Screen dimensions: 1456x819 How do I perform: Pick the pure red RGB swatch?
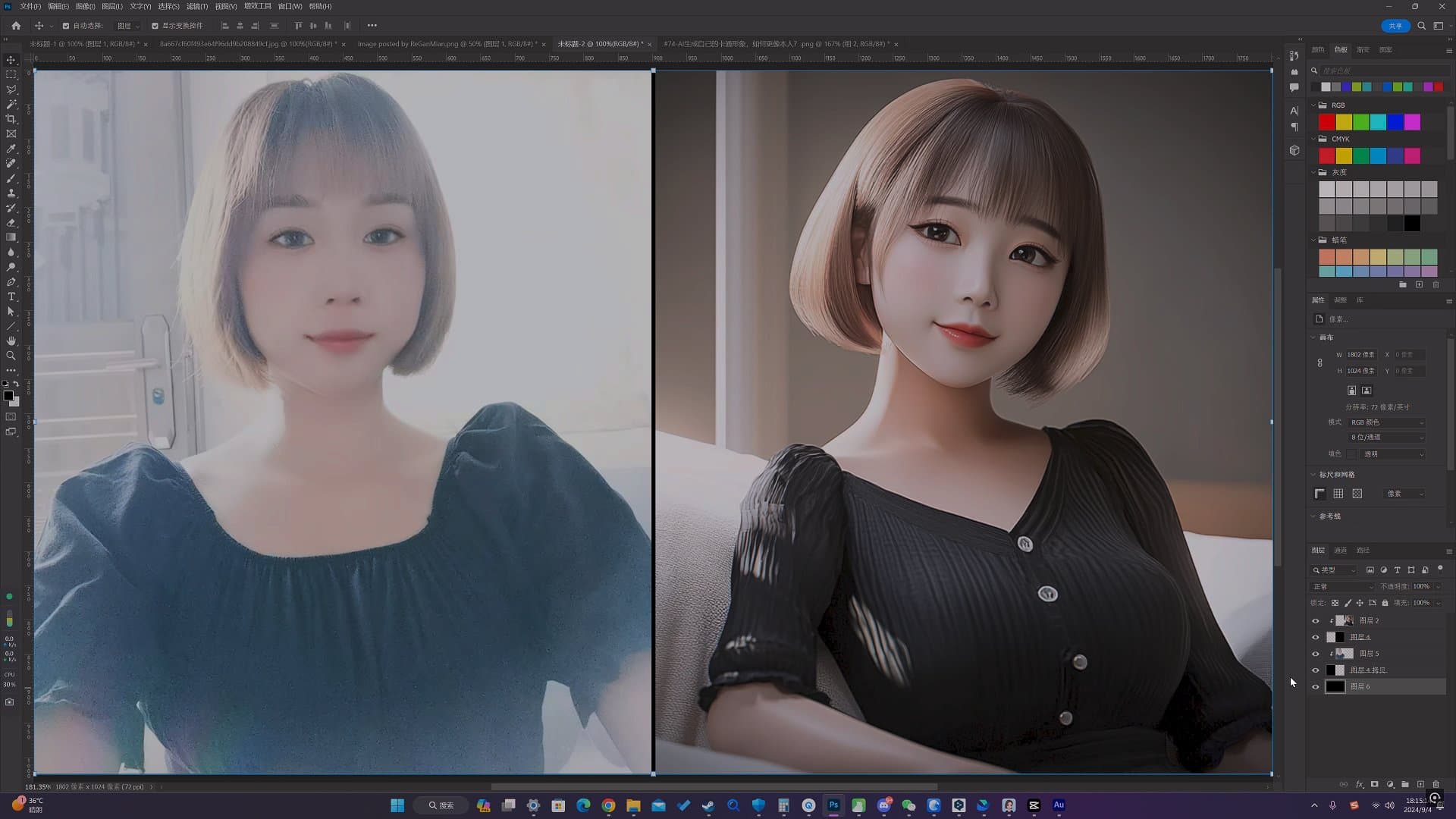[1326, 122]
